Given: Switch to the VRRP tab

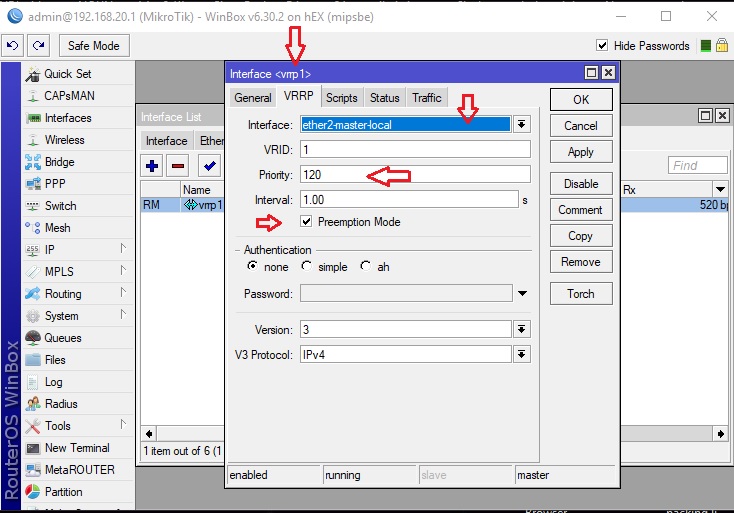Looking at the screenshot, I should pos(299,96).
